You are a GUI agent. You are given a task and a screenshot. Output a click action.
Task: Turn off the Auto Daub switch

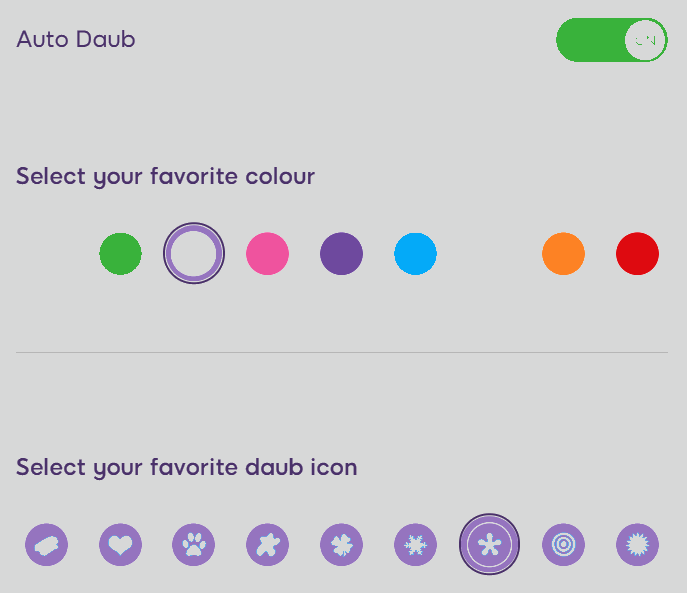(612, 40)
